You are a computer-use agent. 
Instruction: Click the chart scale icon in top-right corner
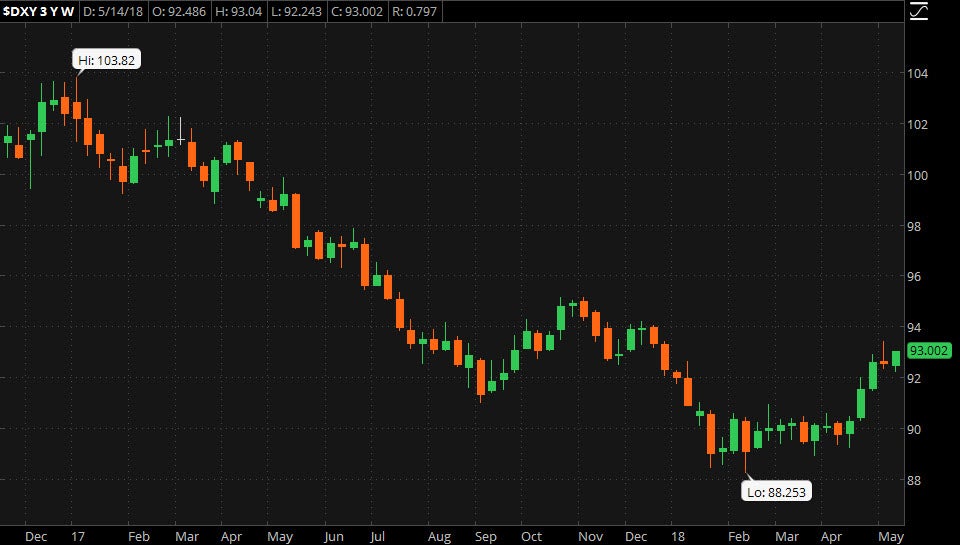pyautogui.click(x=918, y=11)
